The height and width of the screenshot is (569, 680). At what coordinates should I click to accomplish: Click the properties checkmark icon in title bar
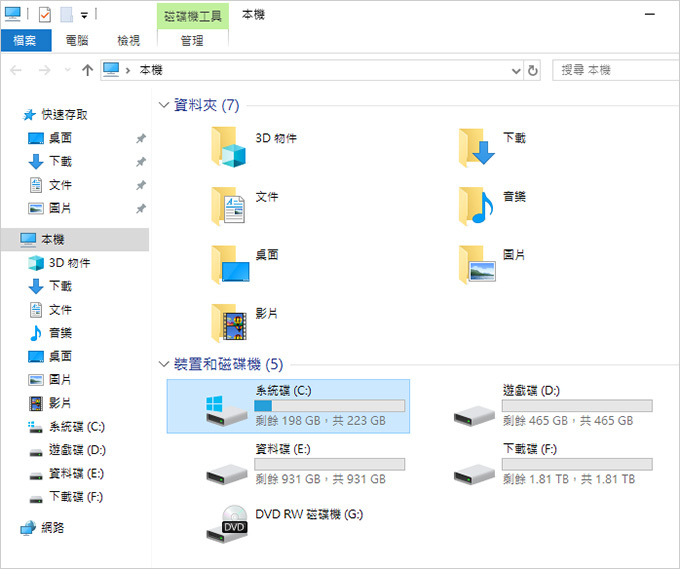click(x=45, y=15)
